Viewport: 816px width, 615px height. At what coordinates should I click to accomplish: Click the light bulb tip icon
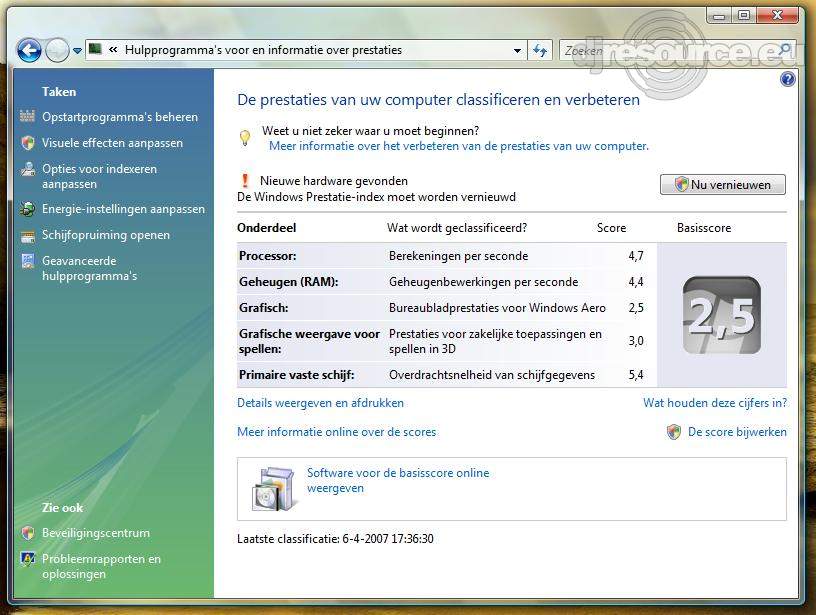click(245, 138)
